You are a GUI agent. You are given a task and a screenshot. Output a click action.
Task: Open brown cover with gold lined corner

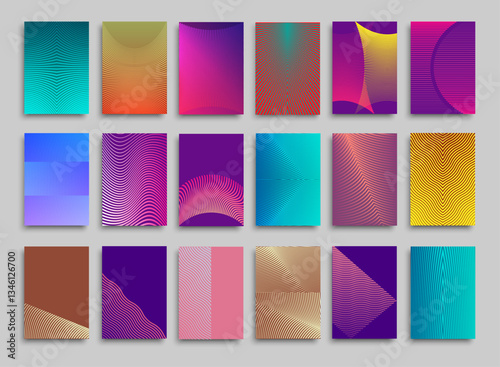(x=57, y=293)
